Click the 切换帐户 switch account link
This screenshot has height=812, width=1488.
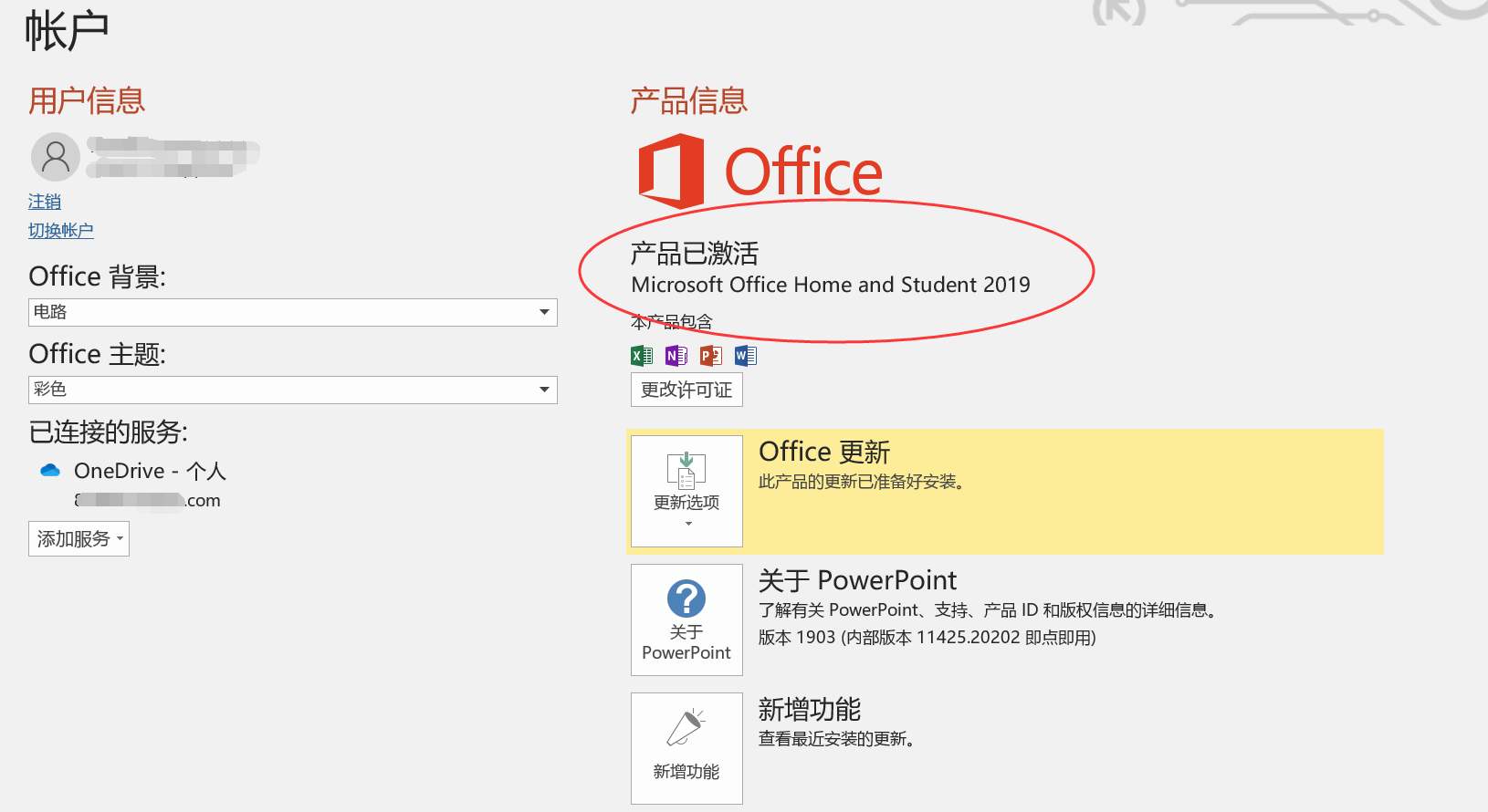(x=61, y=231)
